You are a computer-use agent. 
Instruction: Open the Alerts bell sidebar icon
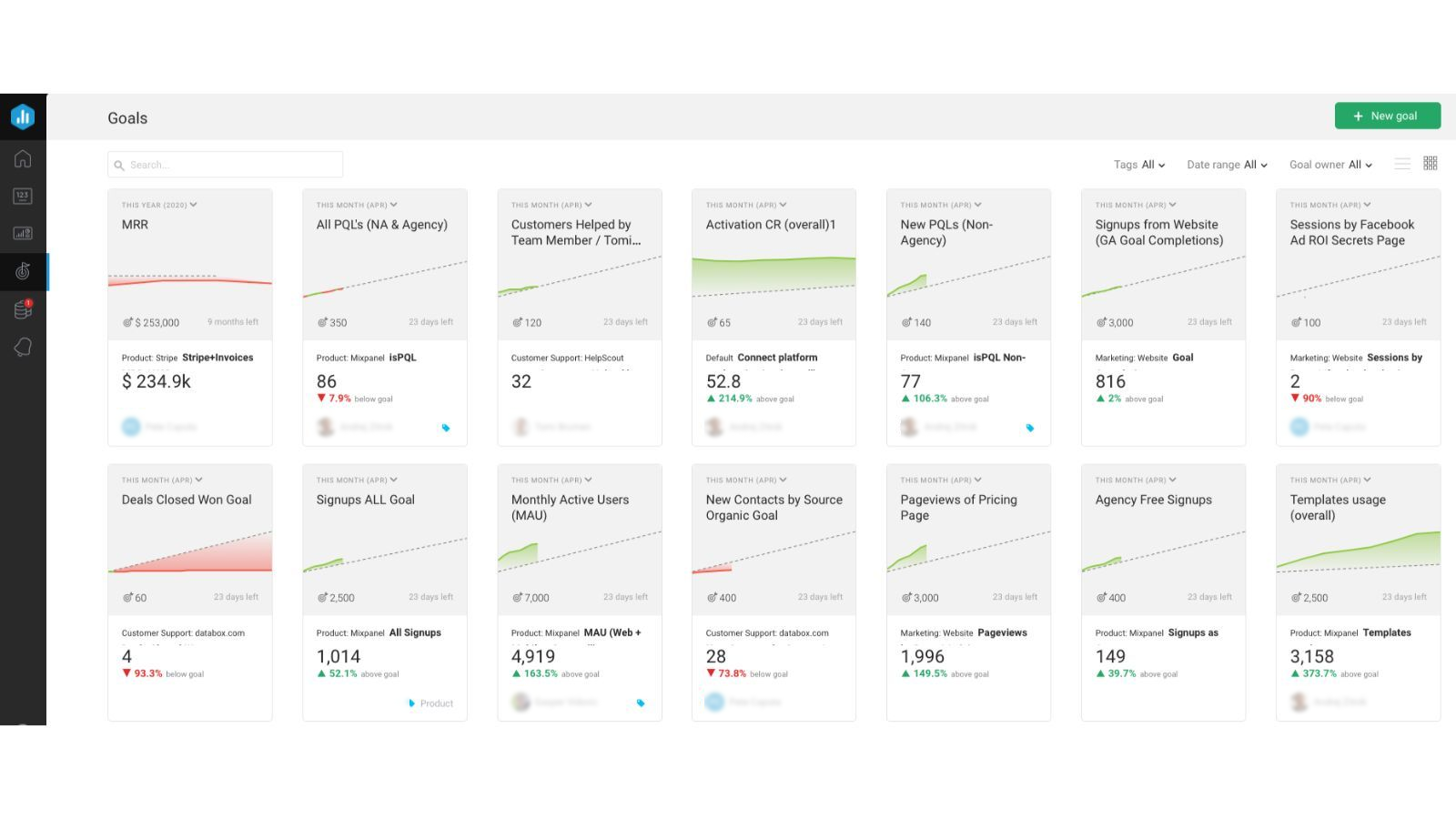pyautogui.click(x=23, y=348)
